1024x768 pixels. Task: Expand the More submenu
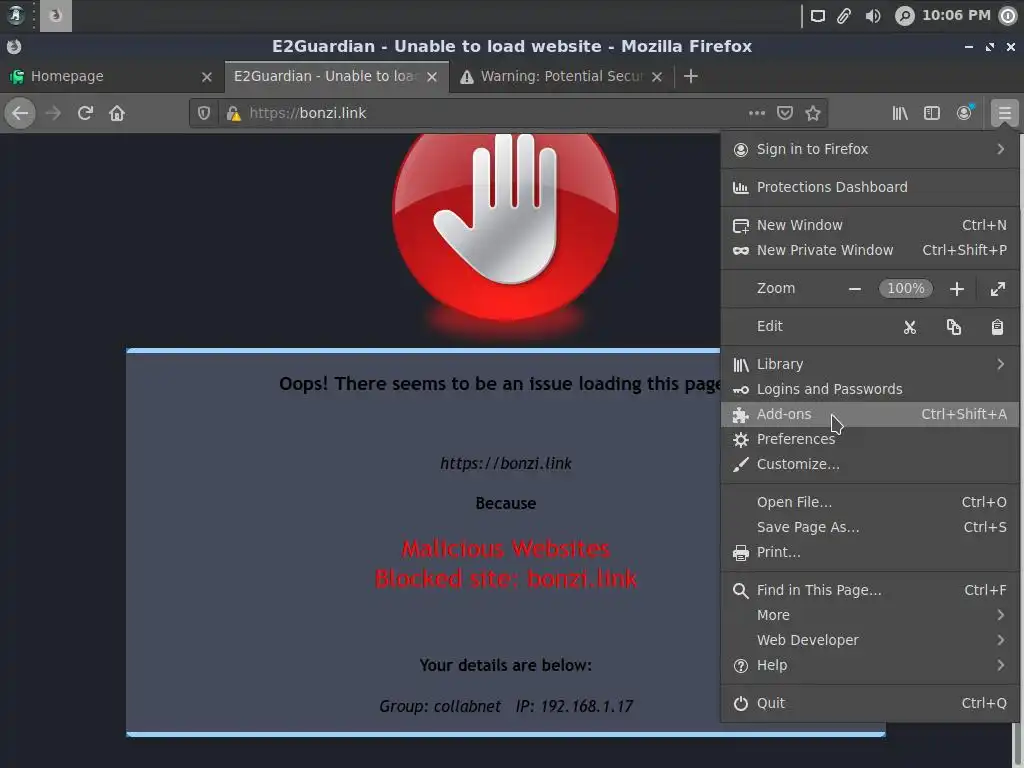click(869, 615)
